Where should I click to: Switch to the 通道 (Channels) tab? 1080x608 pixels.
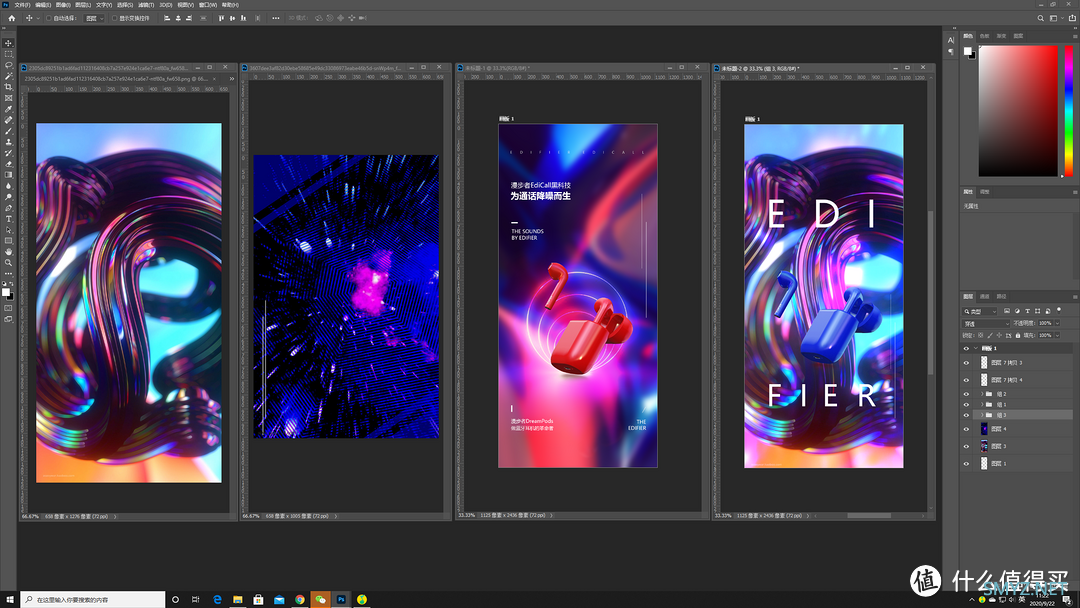coord(985,296)
